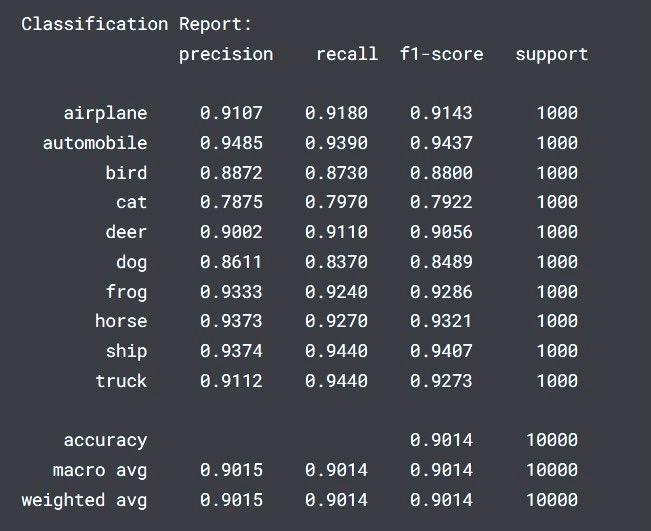Click the 'macro avg' row label

(100, 470)
